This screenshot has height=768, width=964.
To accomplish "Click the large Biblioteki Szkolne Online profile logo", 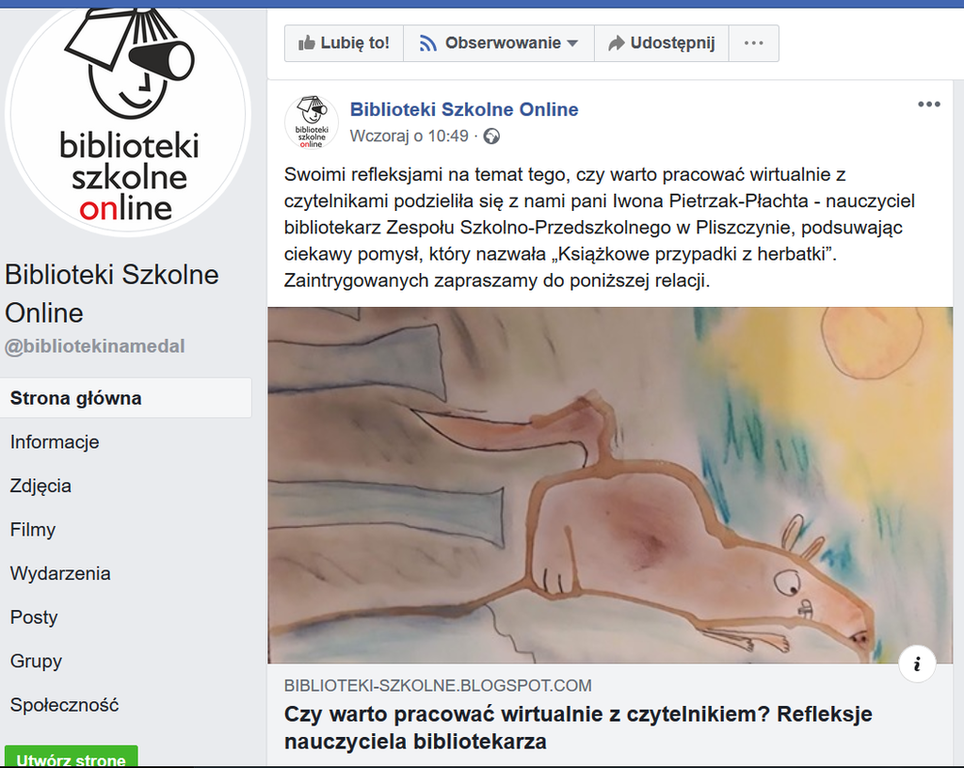I will tap(128, 115).
